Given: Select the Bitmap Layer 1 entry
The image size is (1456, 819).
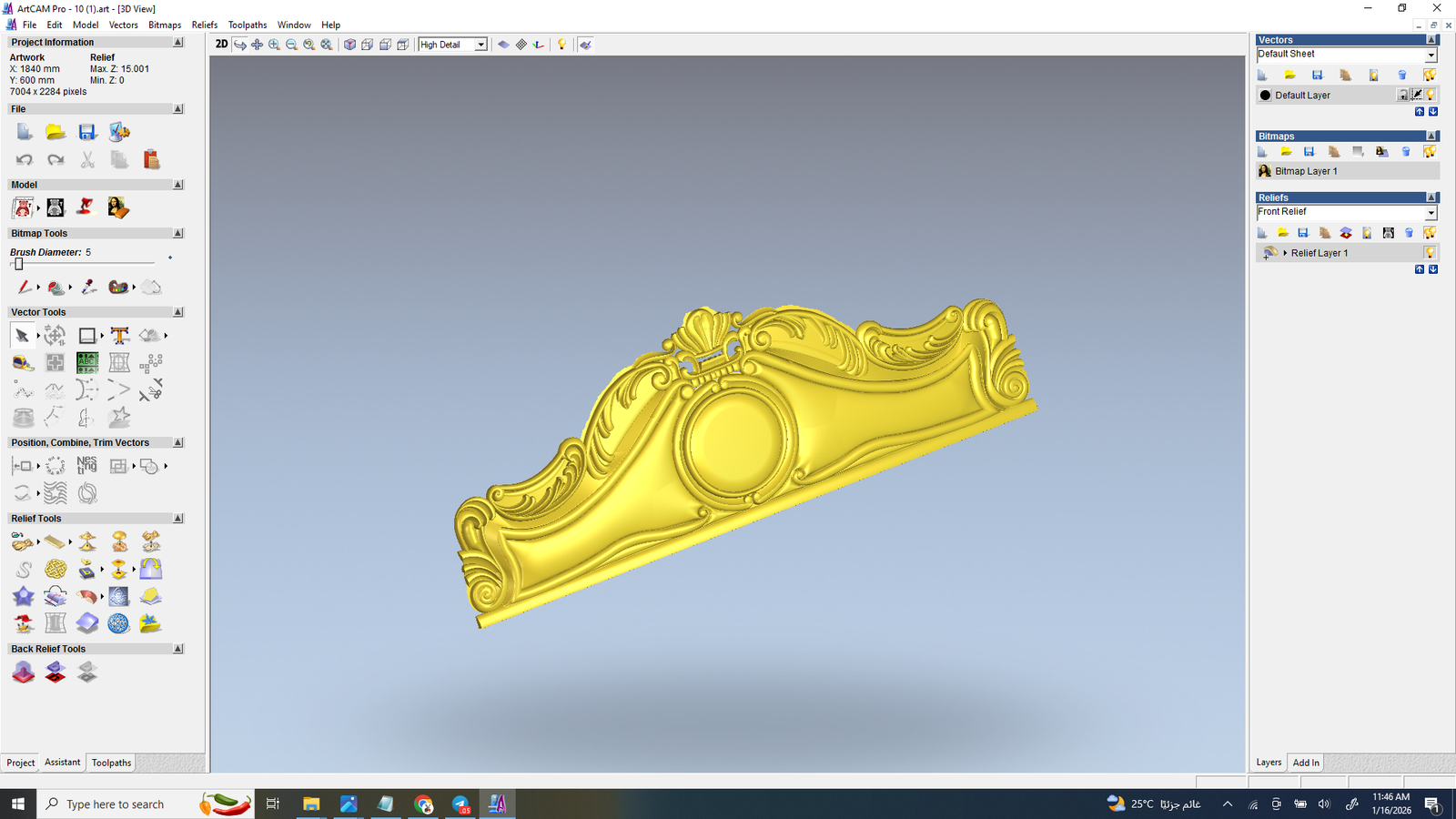Looking at the screenshot, I should [1305, 171].
